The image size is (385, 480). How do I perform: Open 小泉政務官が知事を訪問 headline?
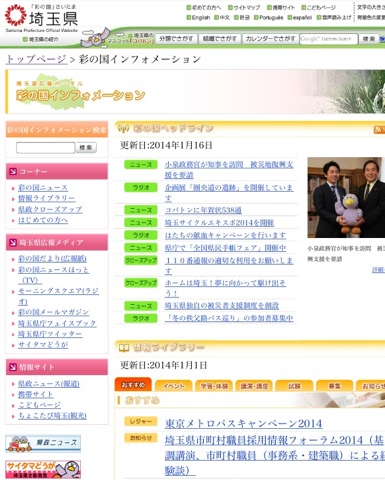229,170
